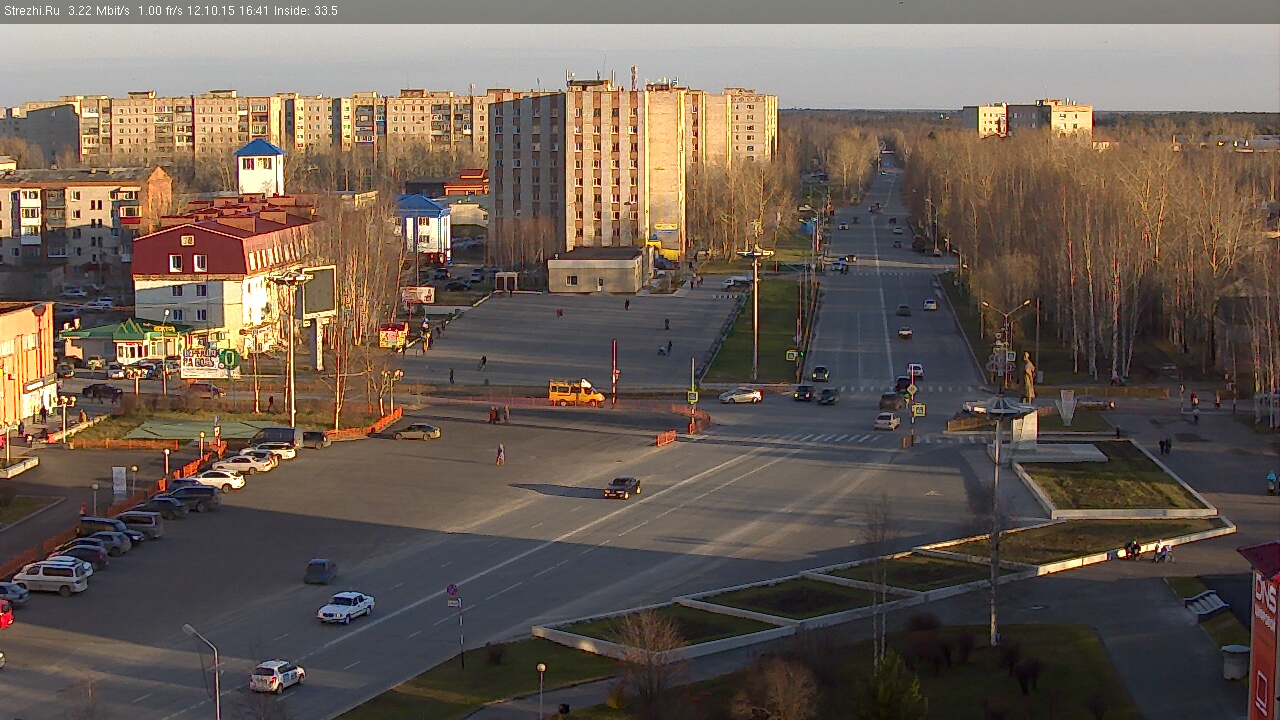Select the "3.22 Mbit/s" bitrate readout
This screenshot has height=720, width=1280.
(99, 11)
